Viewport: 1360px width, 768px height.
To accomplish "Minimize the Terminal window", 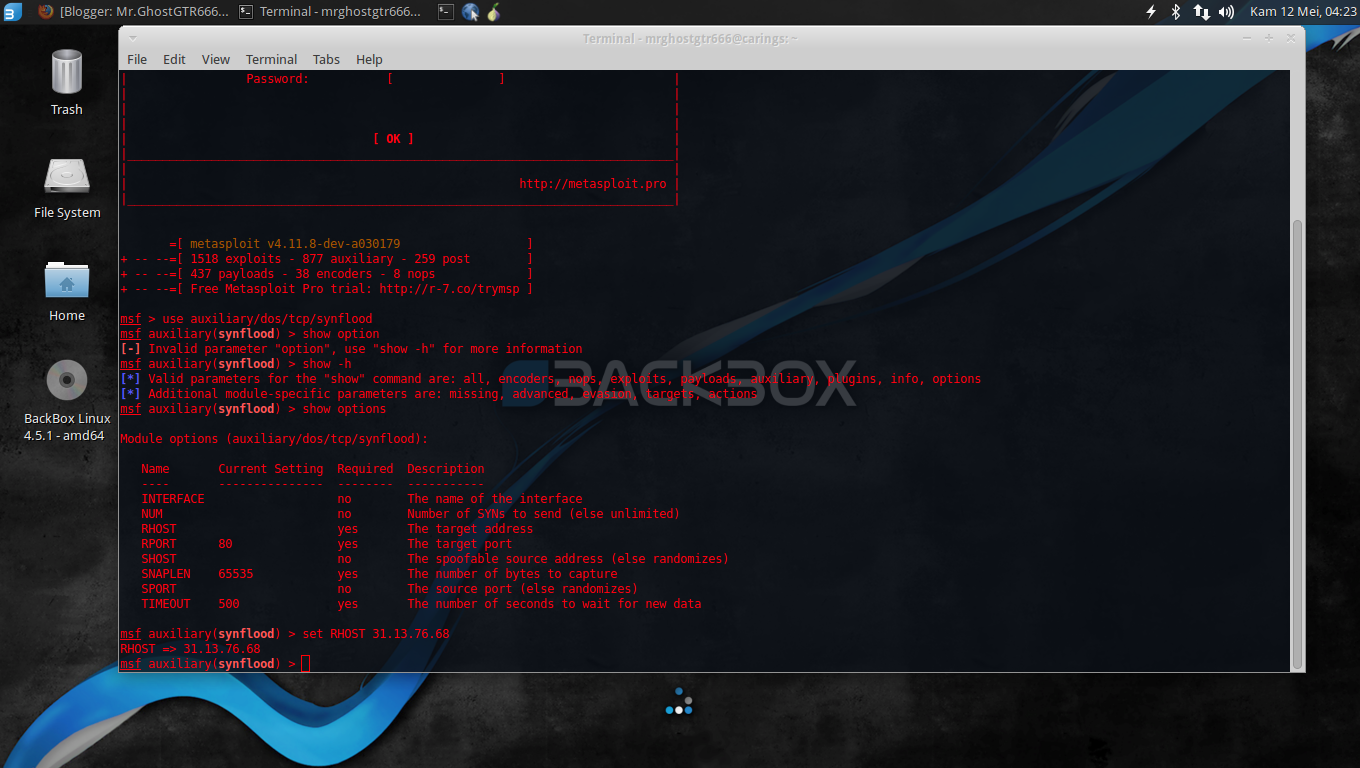I will [x=1247, y=37].
